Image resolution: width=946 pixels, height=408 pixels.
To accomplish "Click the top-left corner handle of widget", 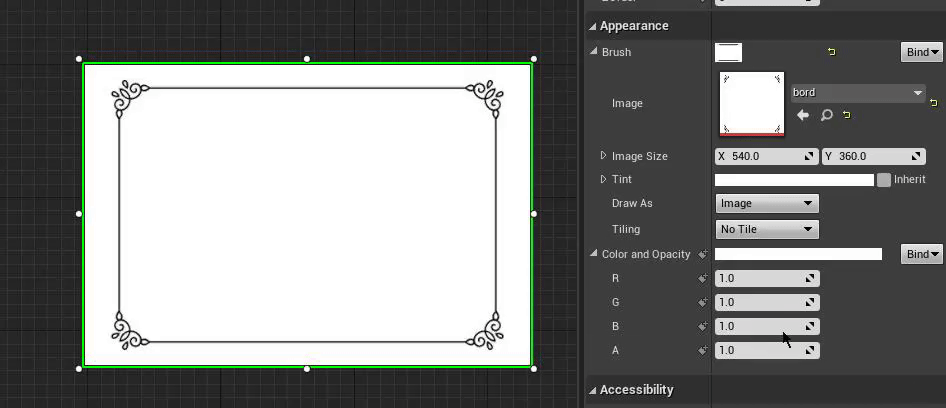I will [79, 59].
